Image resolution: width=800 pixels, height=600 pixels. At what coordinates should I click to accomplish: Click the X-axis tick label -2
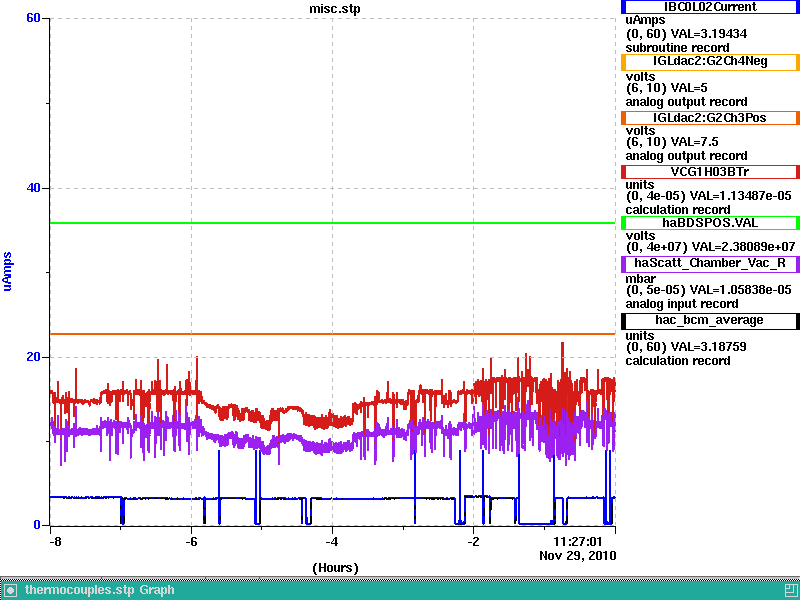[x=473, y=541]
